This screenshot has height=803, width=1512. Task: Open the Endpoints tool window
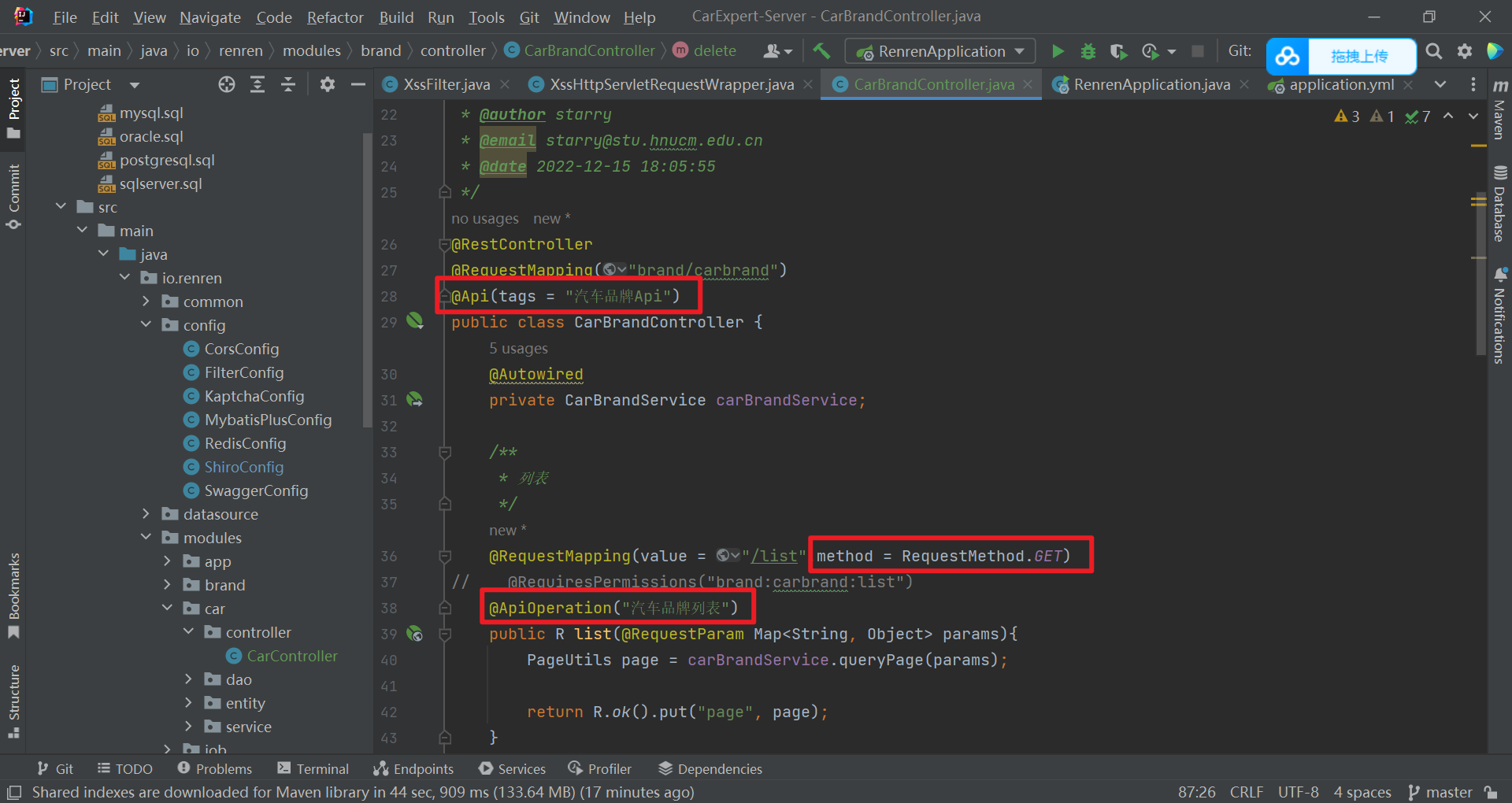pyautogui.click(x=413, y=769)
